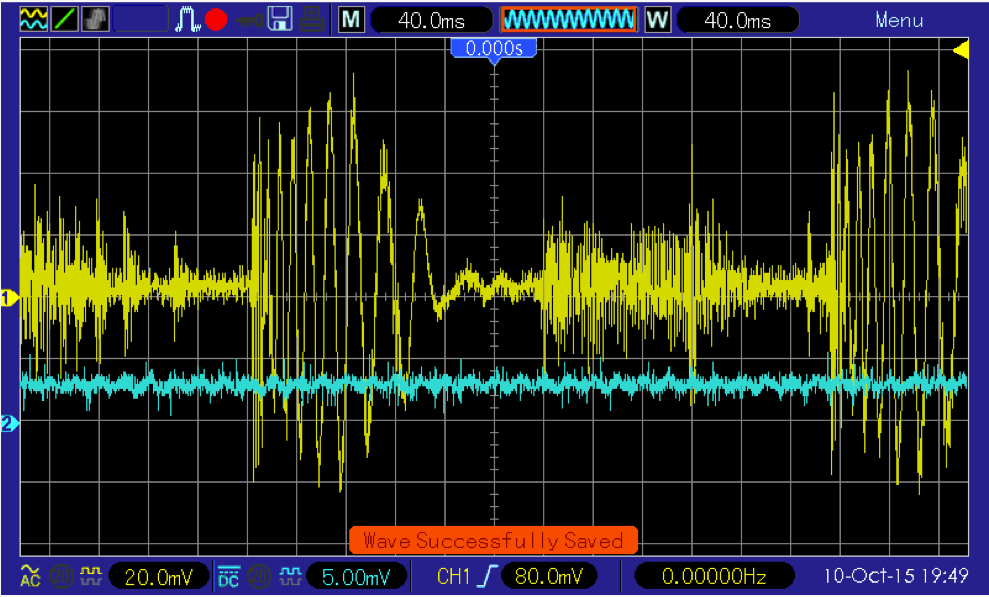Click the yellow trigger level arrow marker
This screenshot has height=597, width=989.
(x=961, y=50)
